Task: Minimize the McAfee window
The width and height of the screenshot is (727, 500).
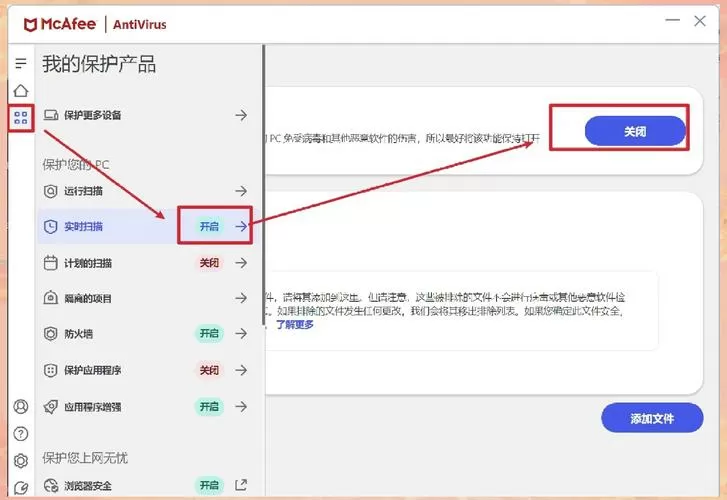Action: click(x=672, y=20)
